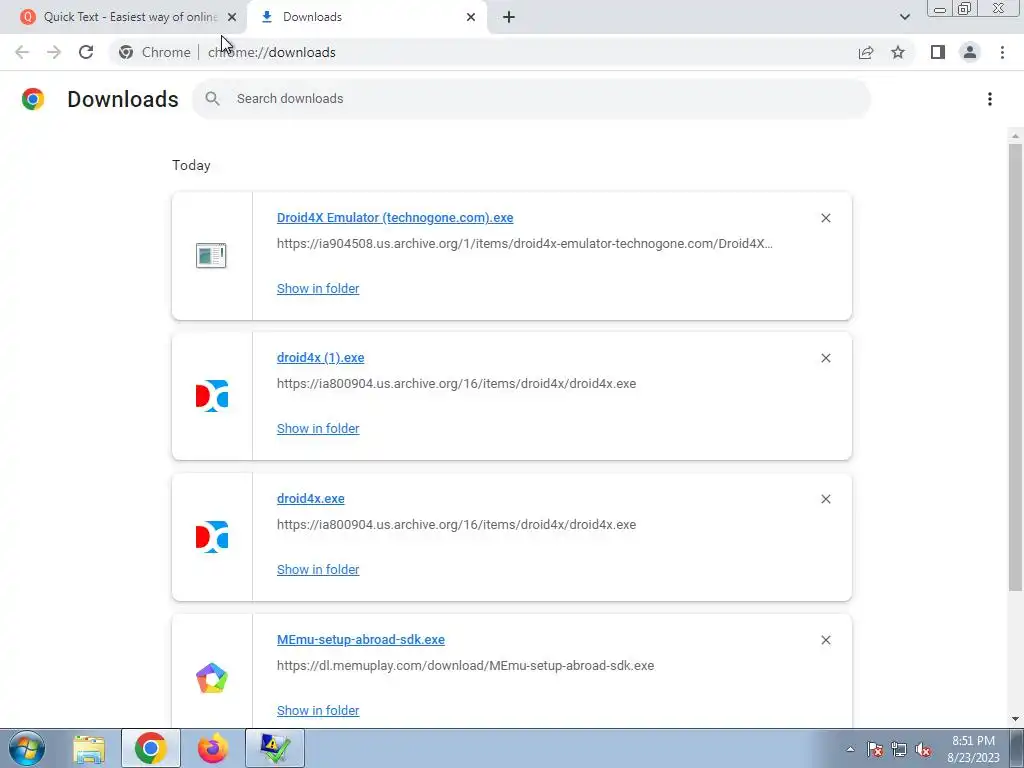Click the Chrome logo beside Downloads title
Screen dimensions: 1024x768
click(x=33, y=99)
